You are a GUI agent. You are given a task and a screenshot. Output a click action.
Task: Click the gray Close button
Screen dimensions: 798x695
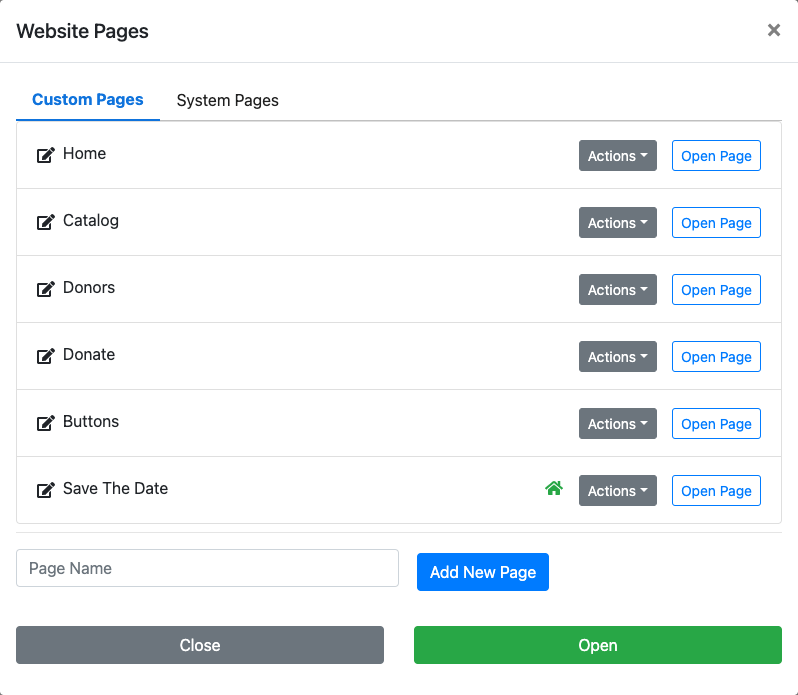(200, 645)
